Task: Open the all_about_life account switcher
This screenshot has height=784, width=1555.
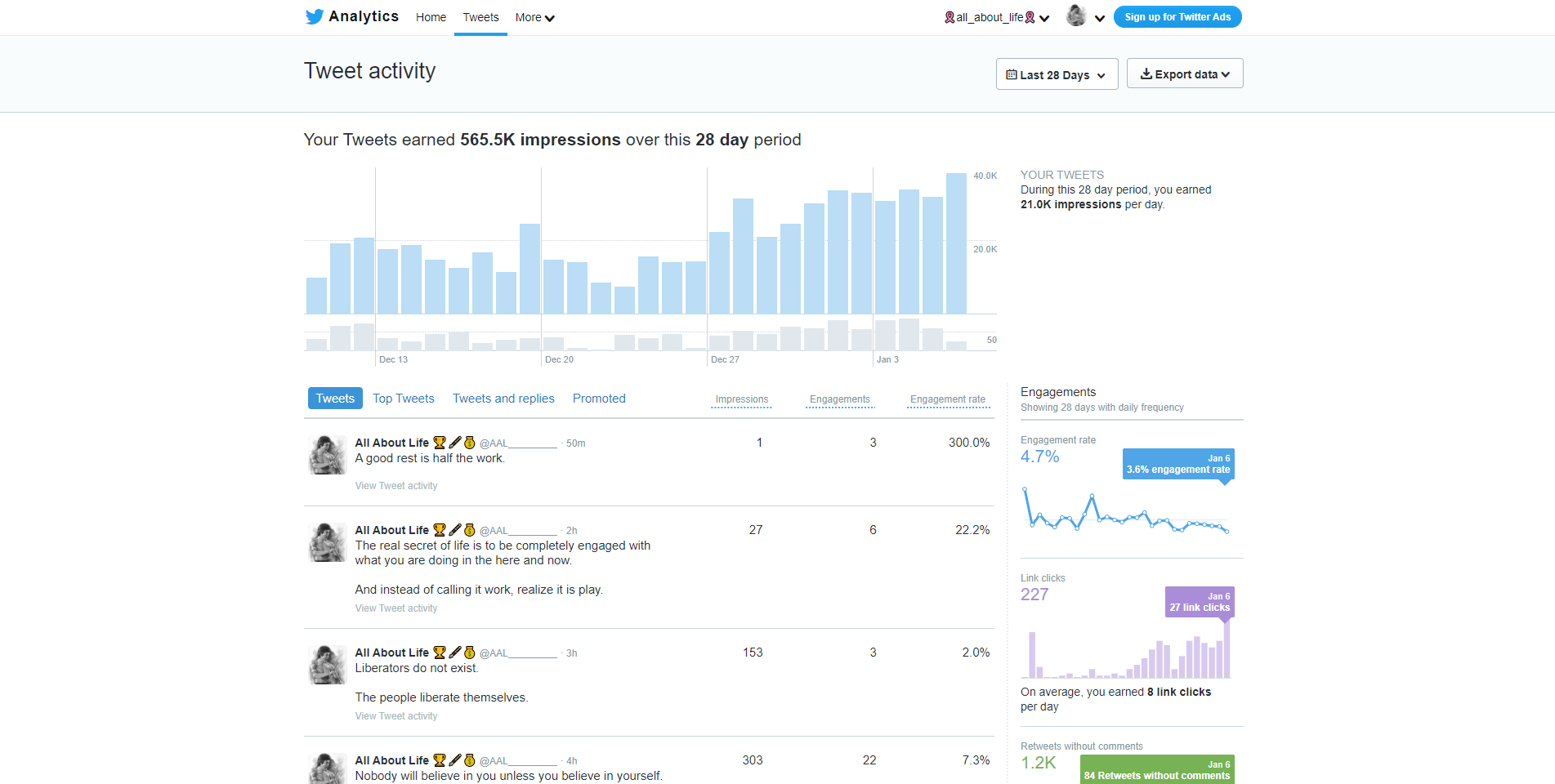Action: 997,17
